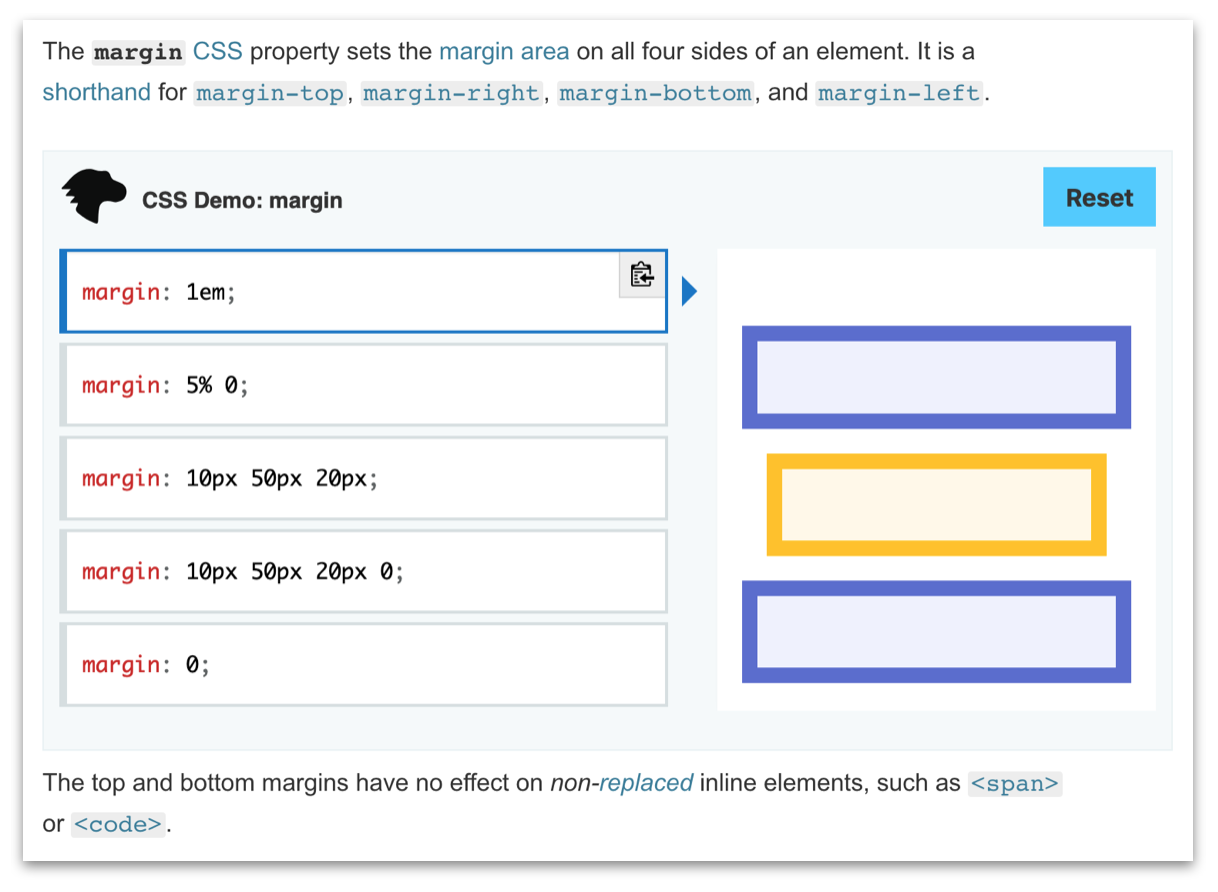The image size is (1218, 892).
Task: Go to margin-right property link
Action: pyautogui.click(x=451, y=94)
